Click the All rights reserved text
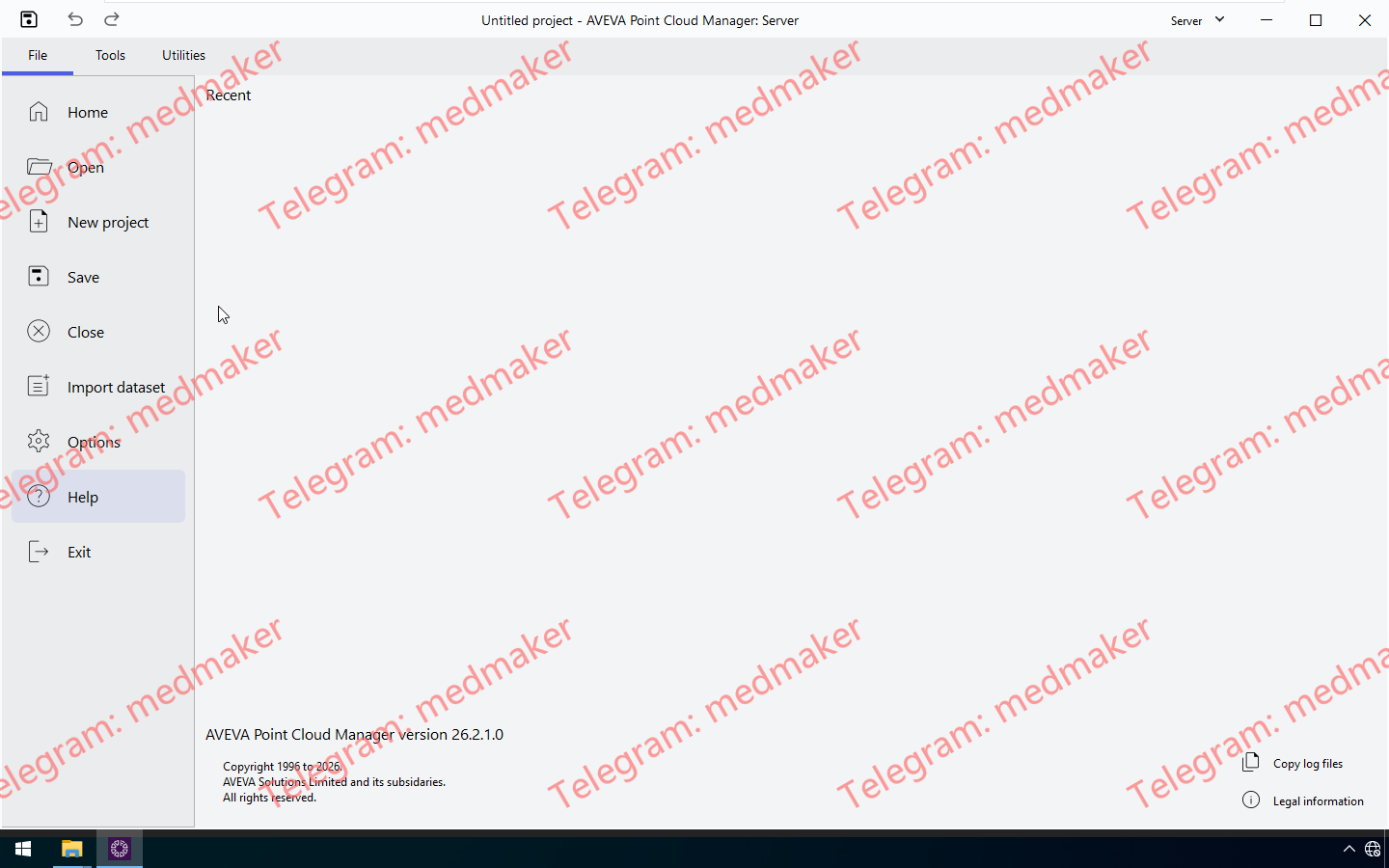Image resolution: width=1389 pixels, height=868 pixels. tap(270, 798)
